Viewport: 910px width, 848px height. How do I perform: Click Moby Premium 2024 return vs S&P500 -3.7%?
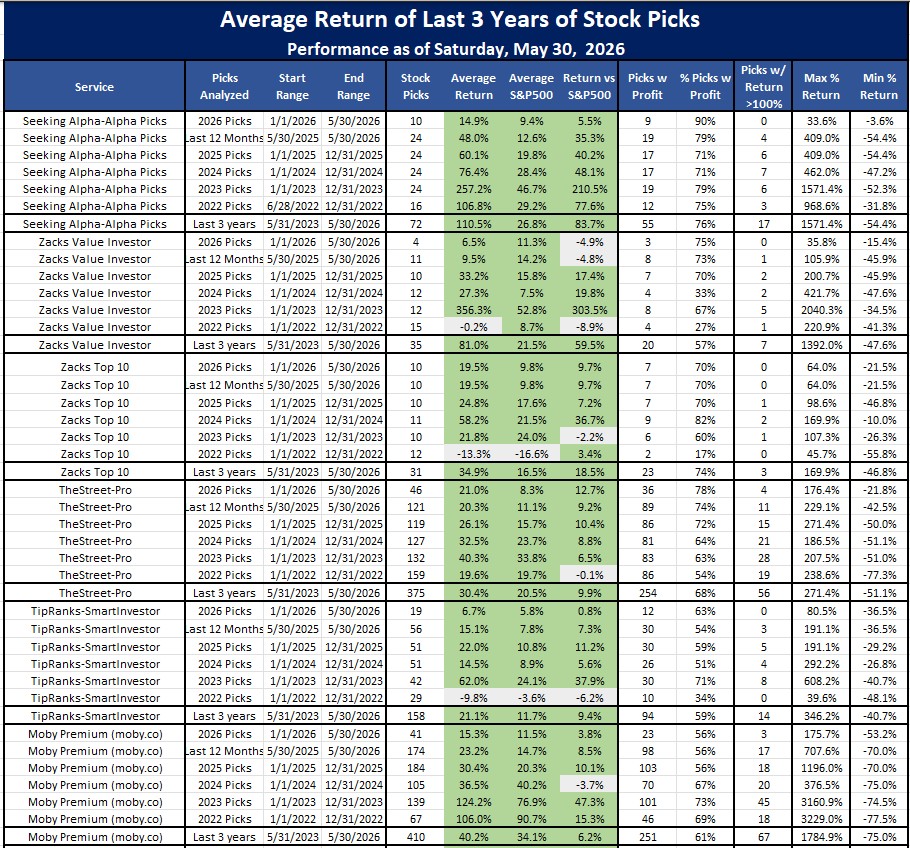click(589, 785)
